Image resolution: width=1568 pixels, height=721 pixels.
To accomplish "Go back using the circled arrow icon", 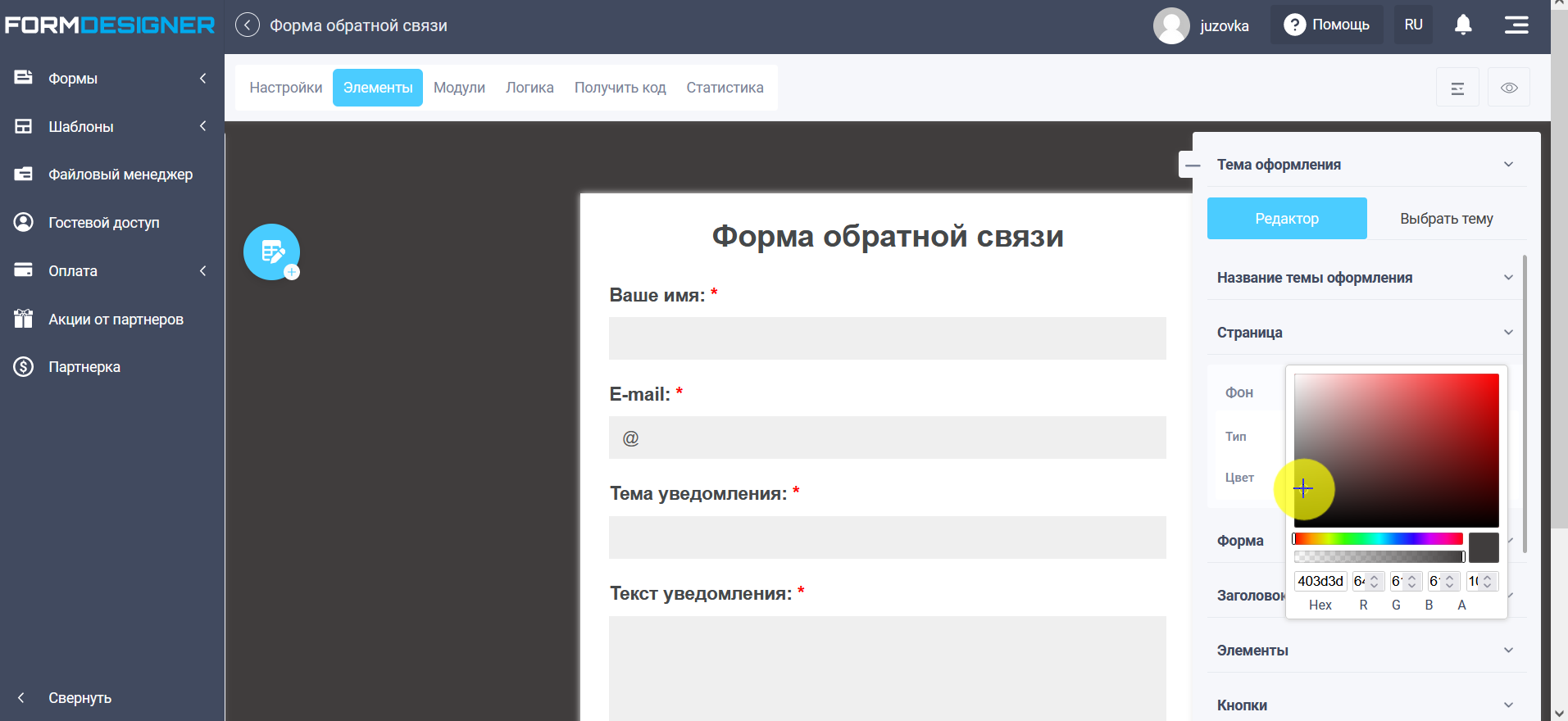I will [248, 25].
